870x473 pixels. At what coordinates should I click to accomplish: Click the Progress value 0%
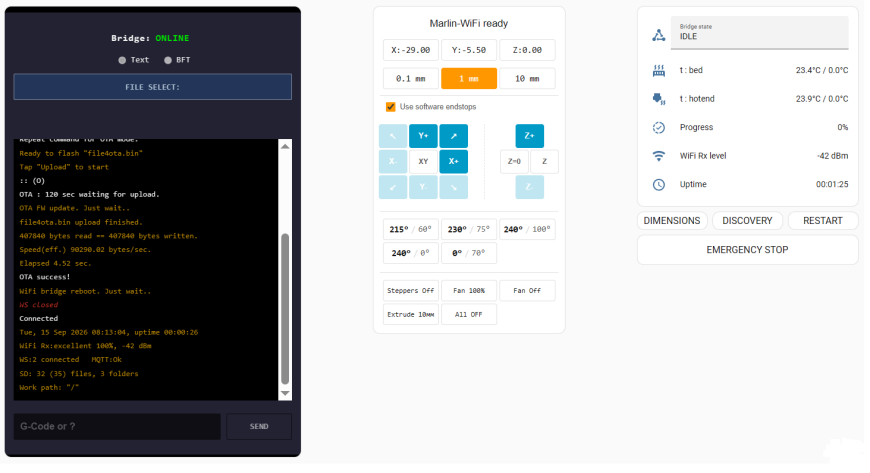point(842,128)
